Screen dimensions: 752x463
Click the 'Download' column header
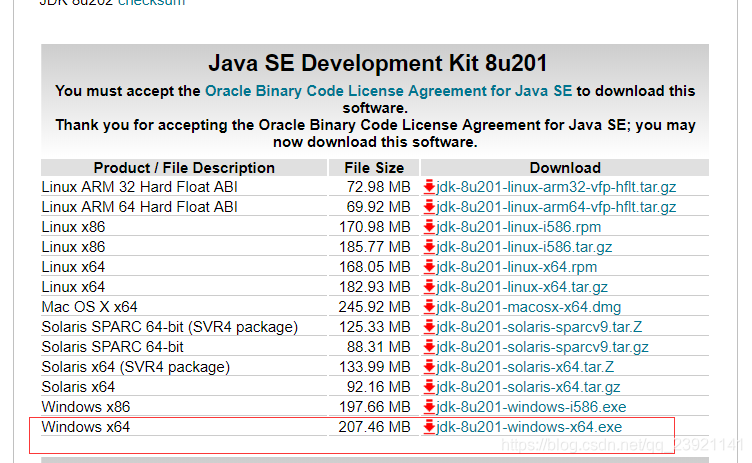565,167
